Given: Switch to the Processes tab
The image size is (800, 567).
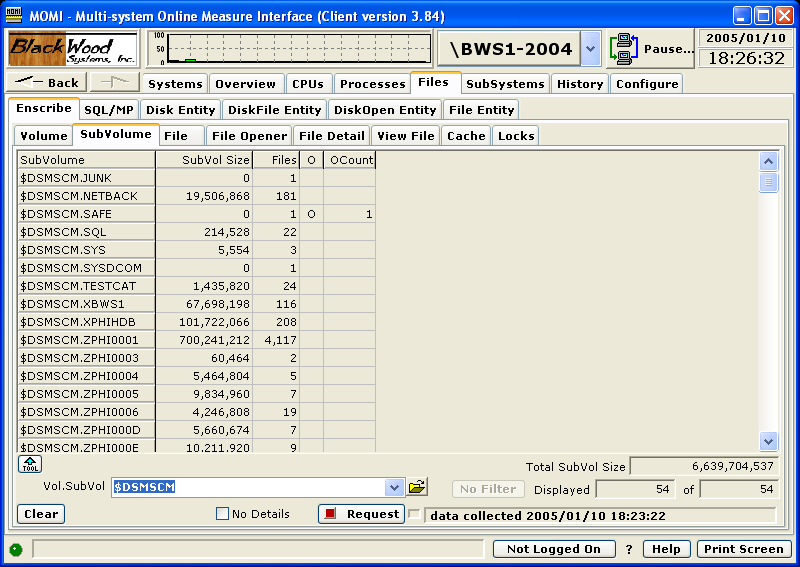Looking at the screenshot, I should click(x=372, y=84).
